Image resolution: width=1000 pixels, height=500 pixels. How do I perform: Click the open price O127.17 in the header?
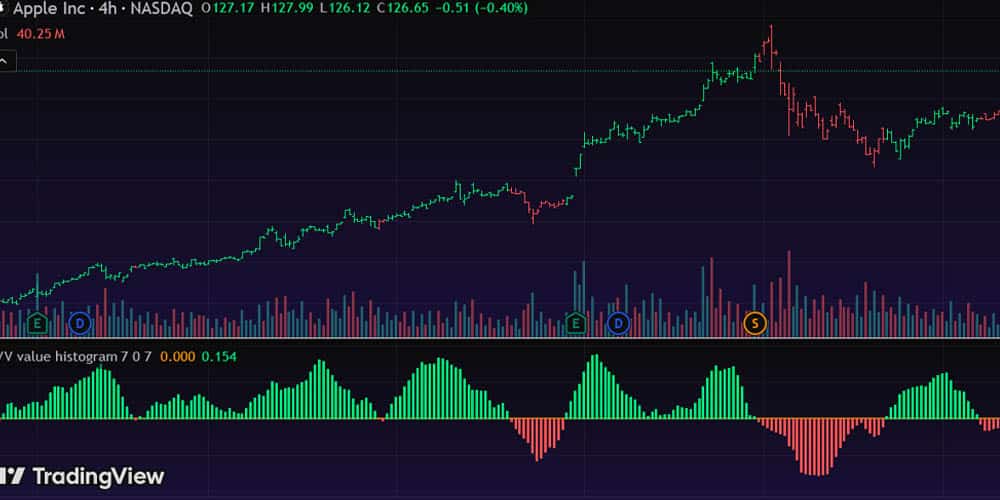click(x=226, y=9)
